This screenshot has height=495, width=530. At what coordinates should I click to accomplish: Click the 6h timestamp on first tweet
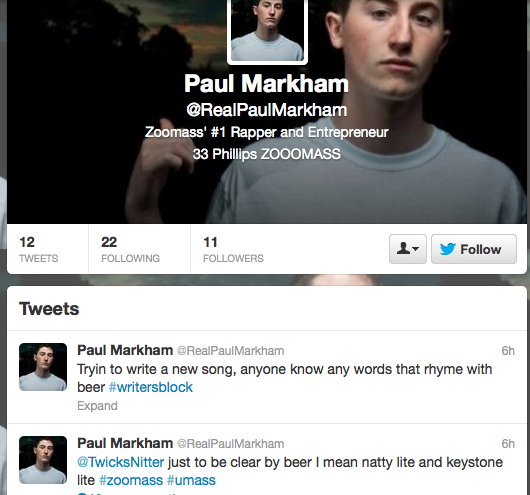coord(508,351)
